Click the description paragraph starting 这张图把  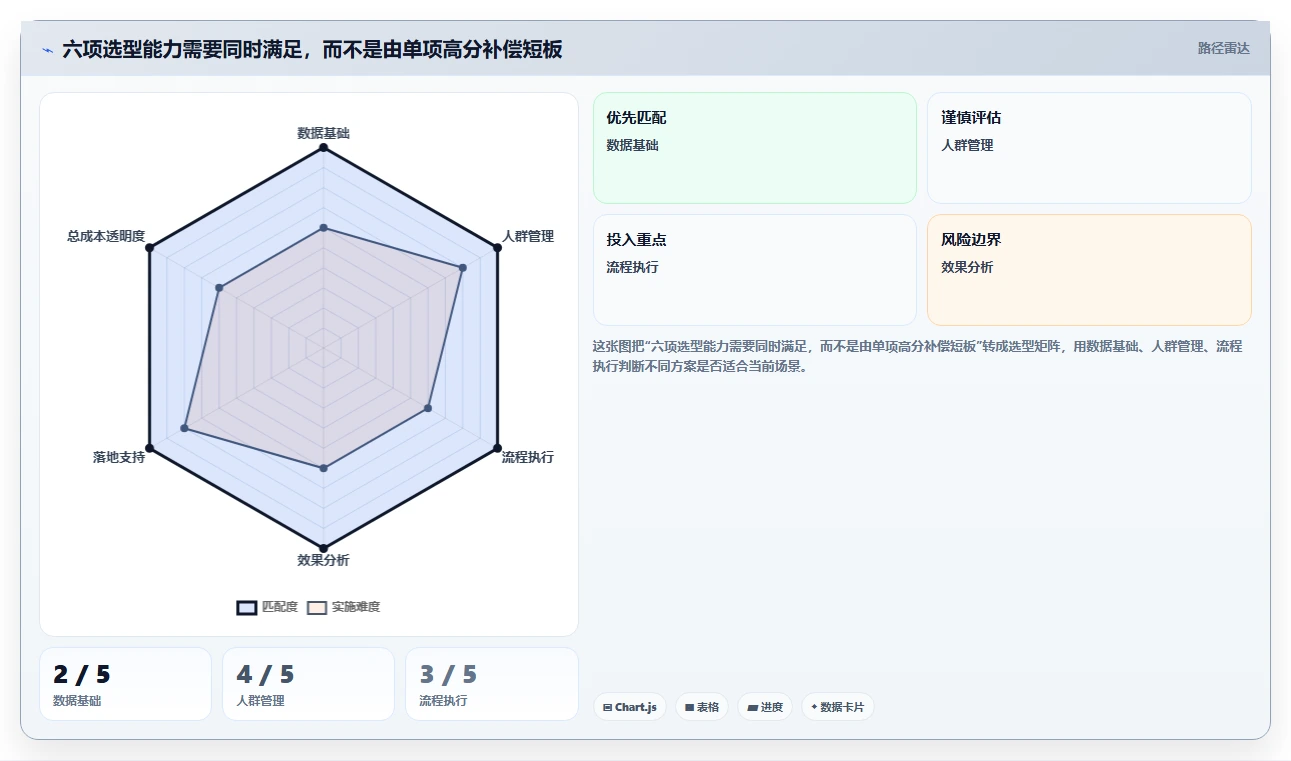pyautogui.click(x=917, y=356)
